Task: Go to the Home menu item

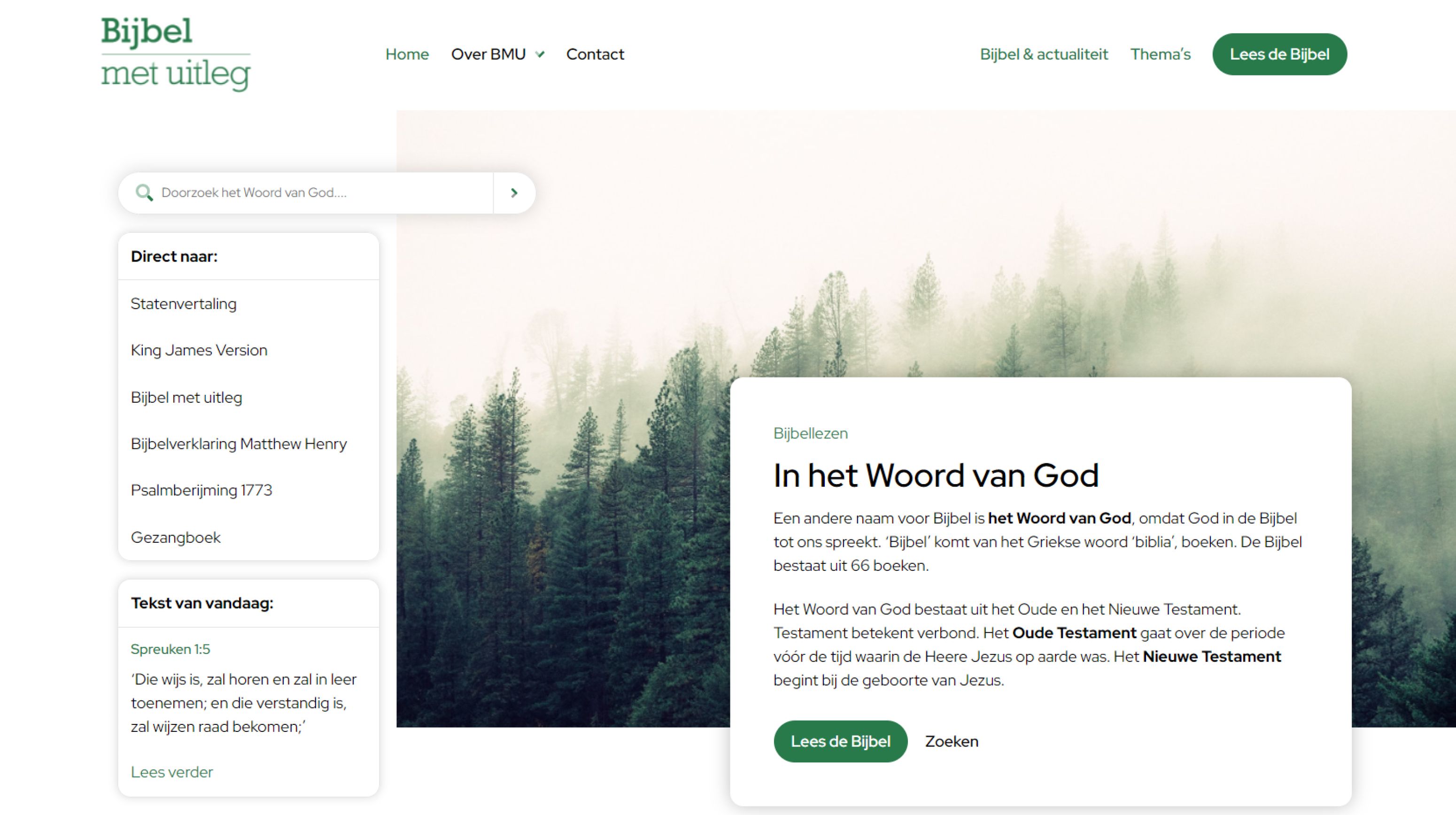Action: 407,54
